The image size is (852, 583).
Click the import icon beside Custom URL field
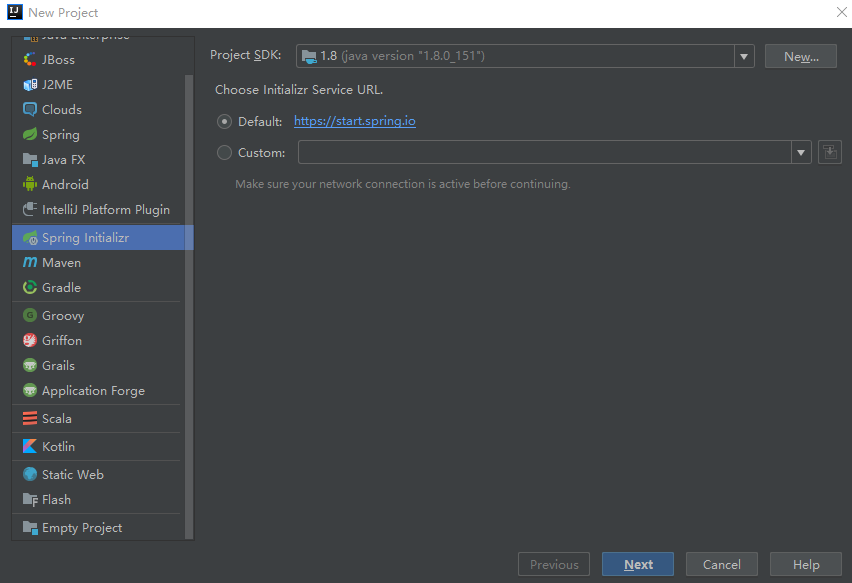coord(830,152)
